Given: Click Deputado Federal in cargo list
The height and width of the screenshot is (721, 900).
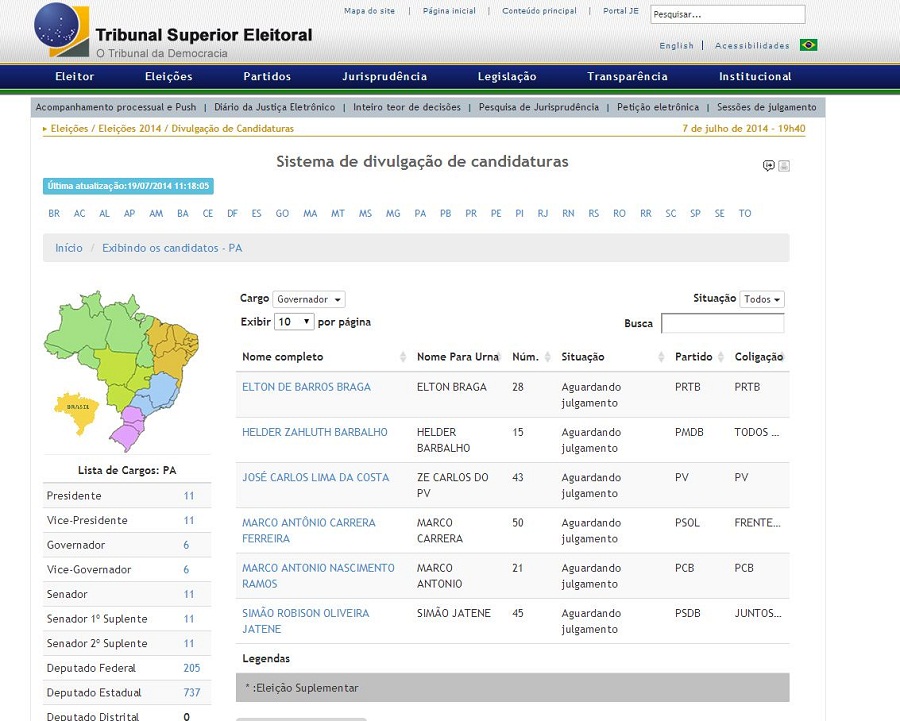Looking at the screenshot, I should pyautogui.click(x=91, y=668).
